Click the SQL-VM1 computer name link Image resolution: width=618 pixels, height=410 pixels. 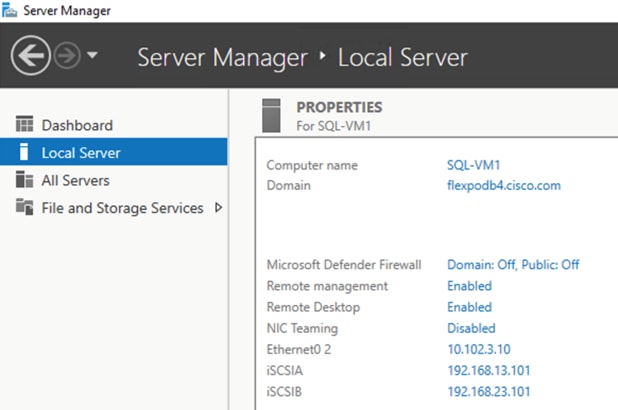[x=473, y=165]
